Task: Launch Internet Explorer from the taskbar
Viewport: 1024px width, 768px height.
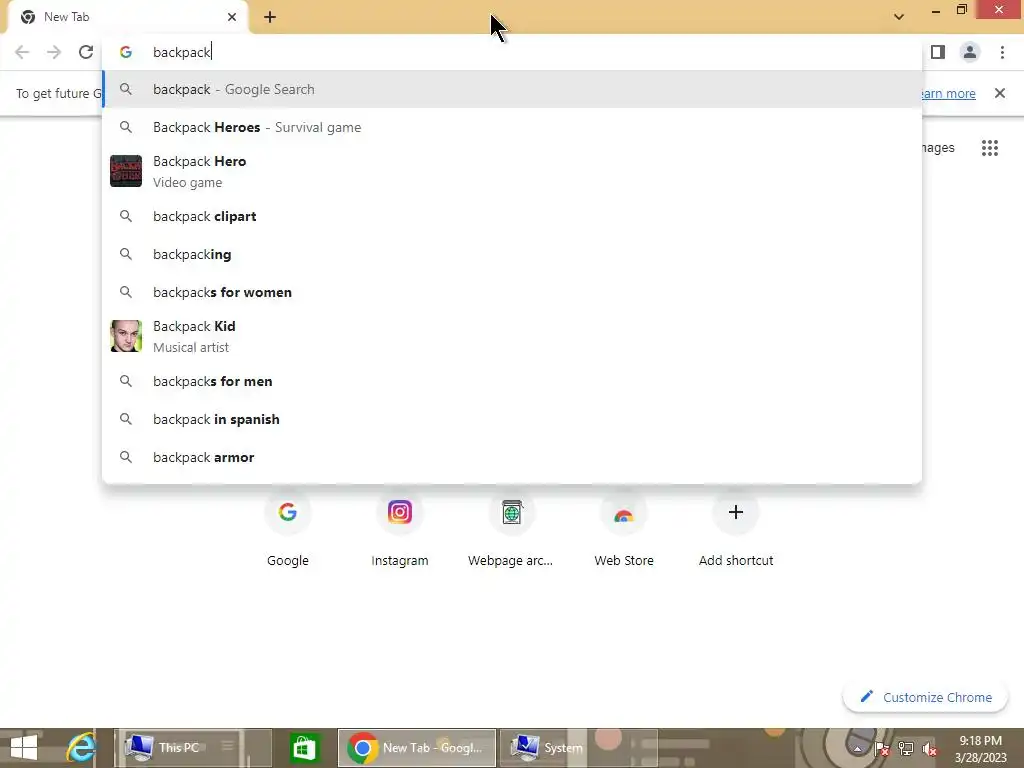Action: pos(82,748)
